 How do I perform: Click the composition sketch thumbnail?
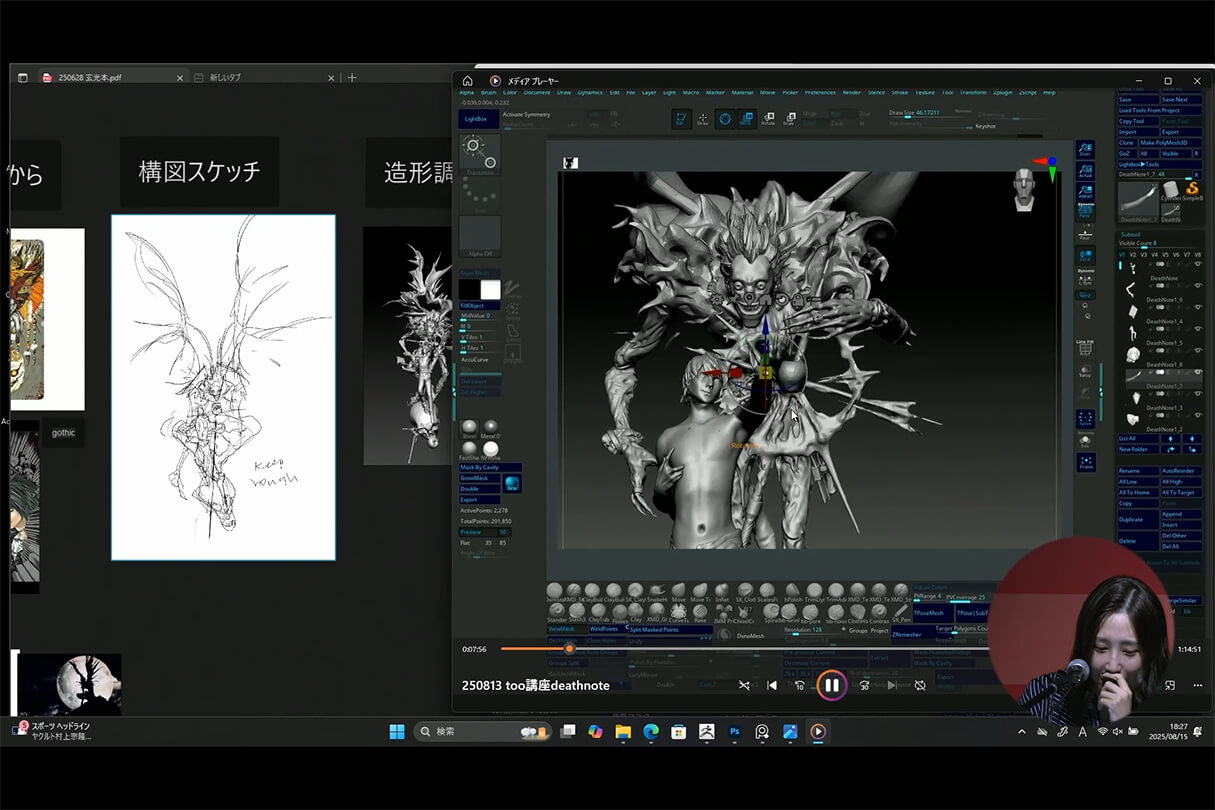223,387
